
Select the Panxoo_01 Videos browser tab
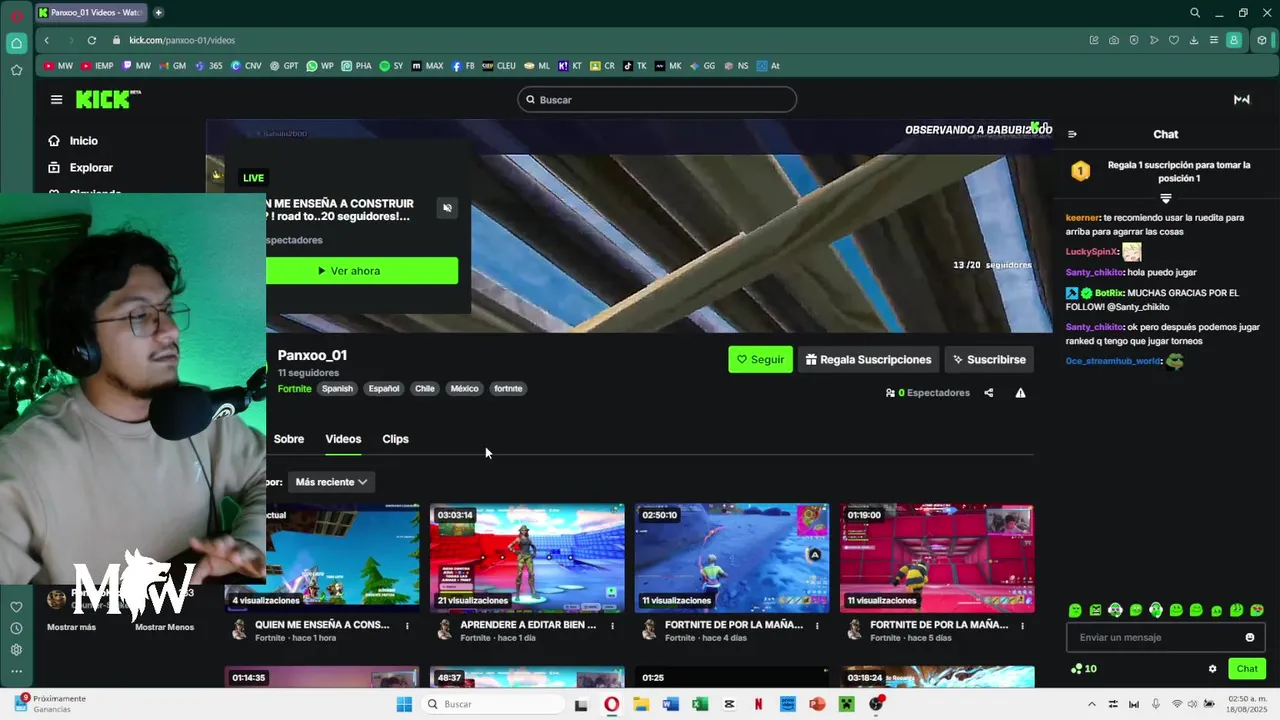coord(92,13)
